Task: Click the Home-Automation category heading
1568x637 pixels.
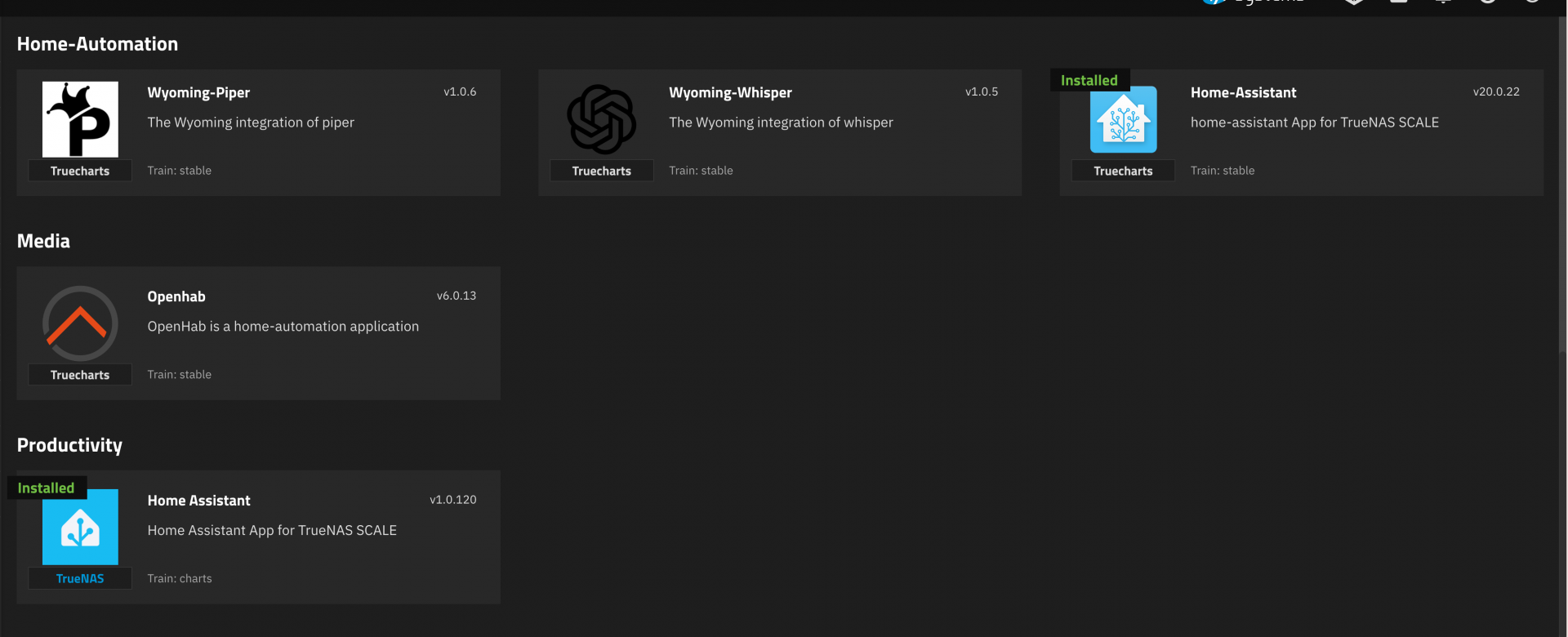Action: pos(97,44)
